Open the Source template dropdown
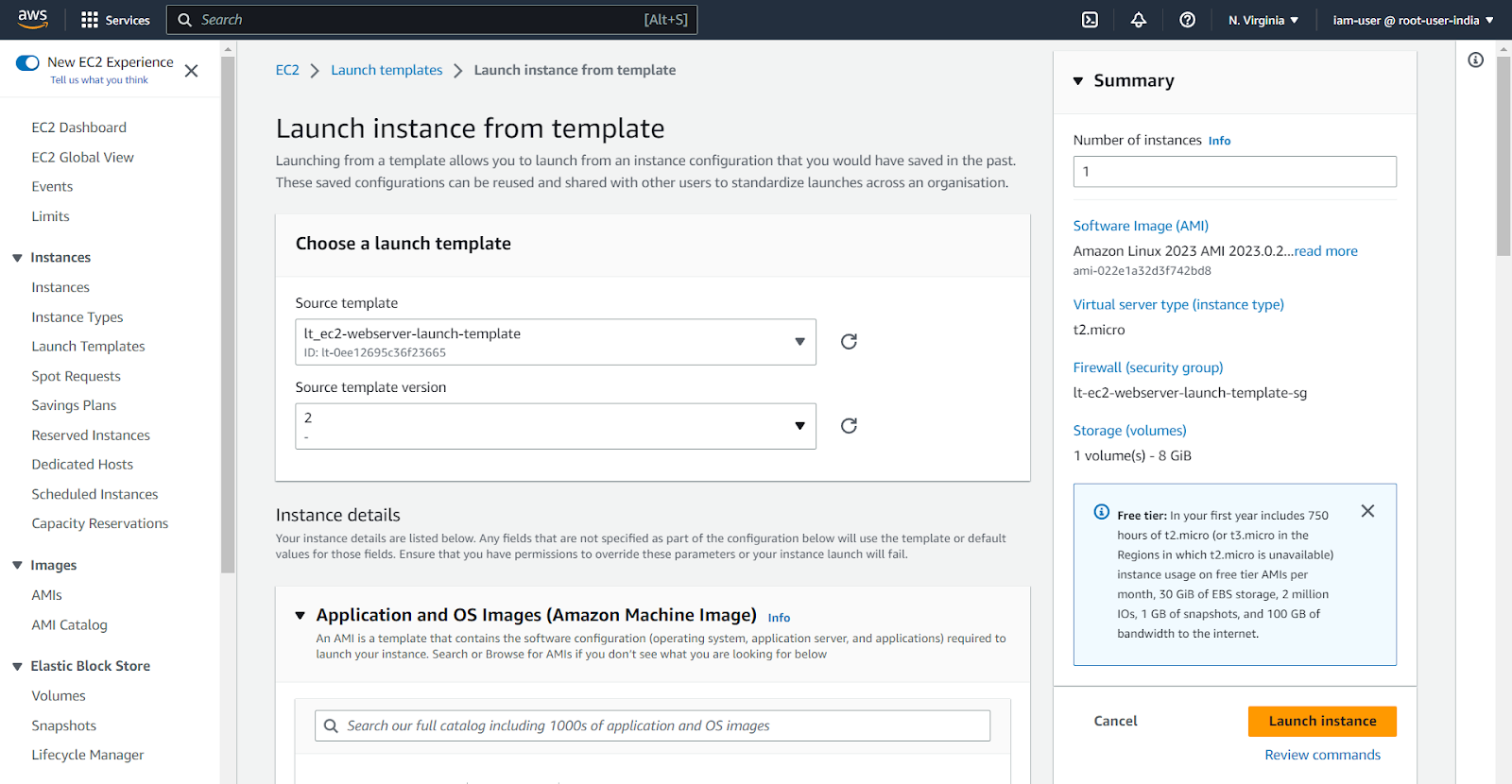1512x784 pixels. pyautogui.click(x=556, y=342)
